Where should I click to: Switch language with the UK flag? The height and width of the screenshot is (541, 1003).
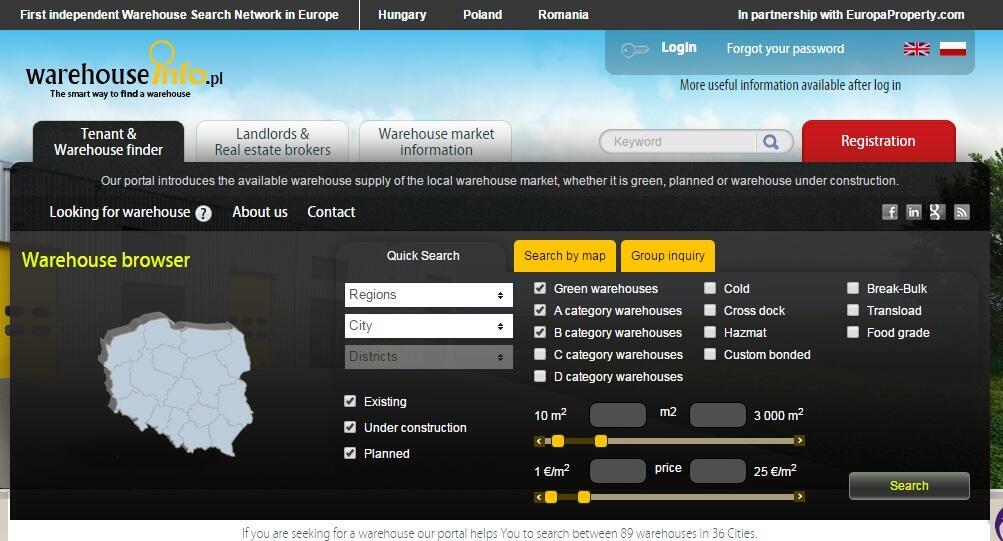916,49
